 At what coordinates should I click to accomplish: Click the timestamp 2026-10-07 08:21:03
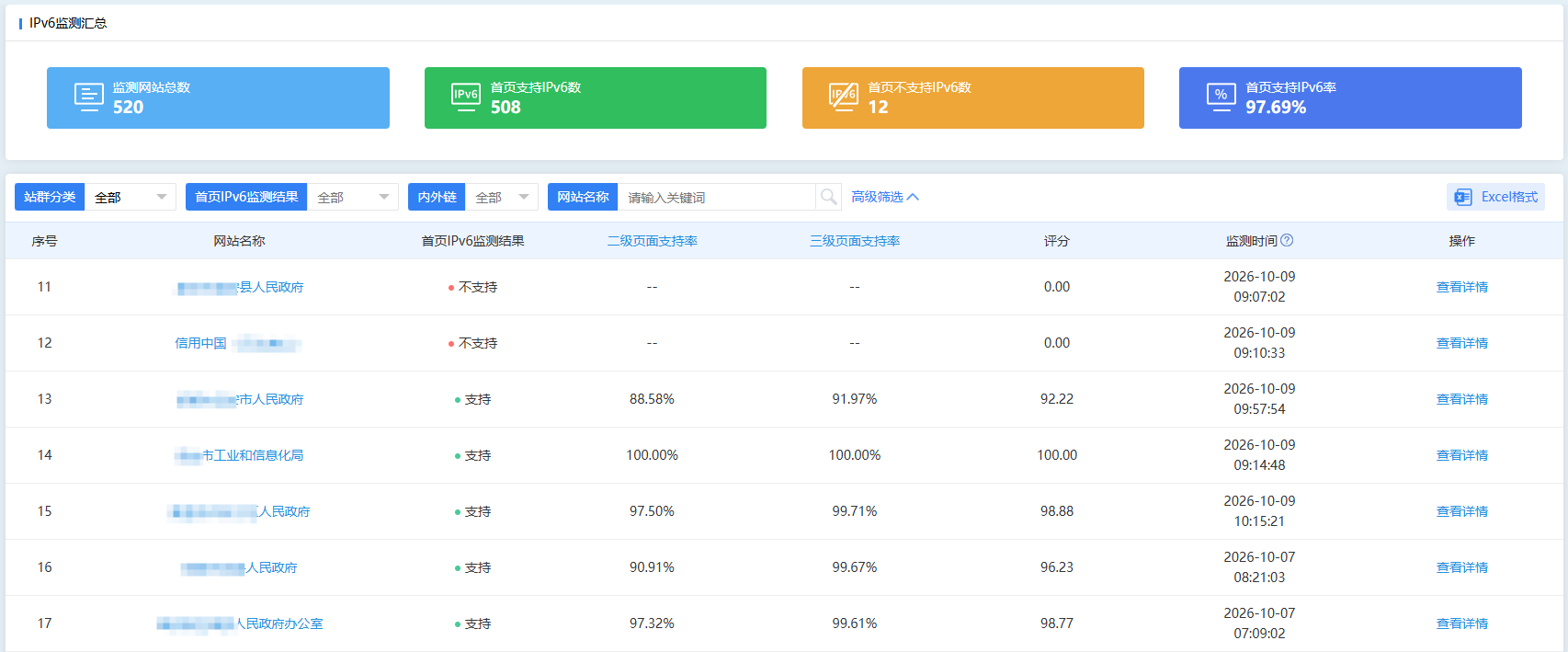click(1259, 567)
